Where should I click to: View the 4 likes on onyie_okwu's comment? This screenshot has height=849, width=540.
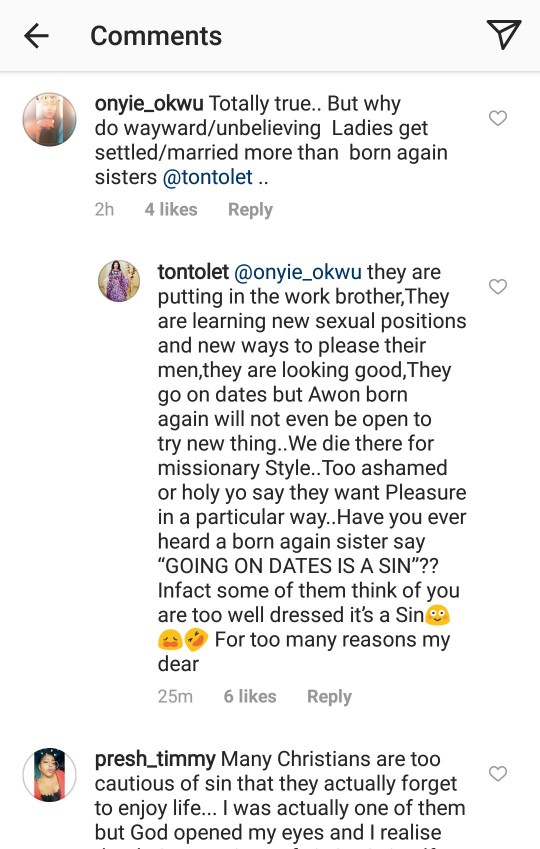click(x=171, y=209)
